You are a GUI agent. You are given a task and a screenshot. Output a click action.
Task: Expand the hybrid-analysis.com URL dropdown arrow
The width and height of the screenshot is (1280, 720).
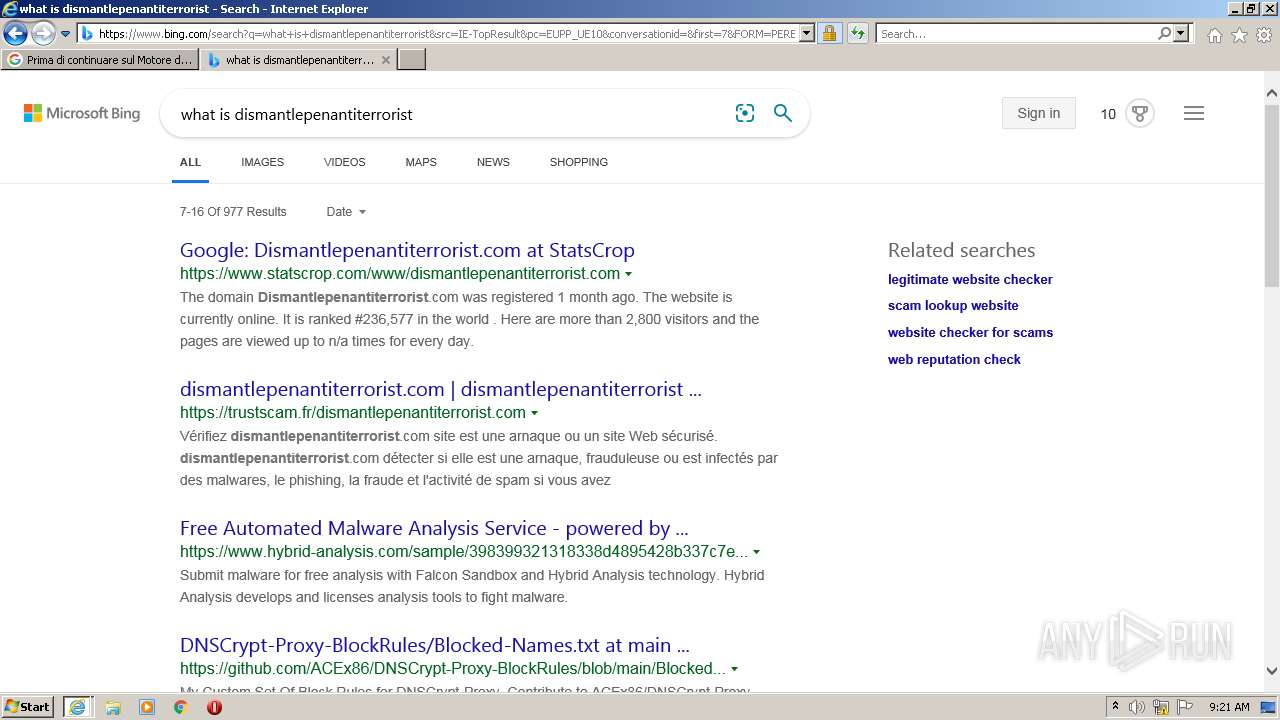[x=756, y=552]
